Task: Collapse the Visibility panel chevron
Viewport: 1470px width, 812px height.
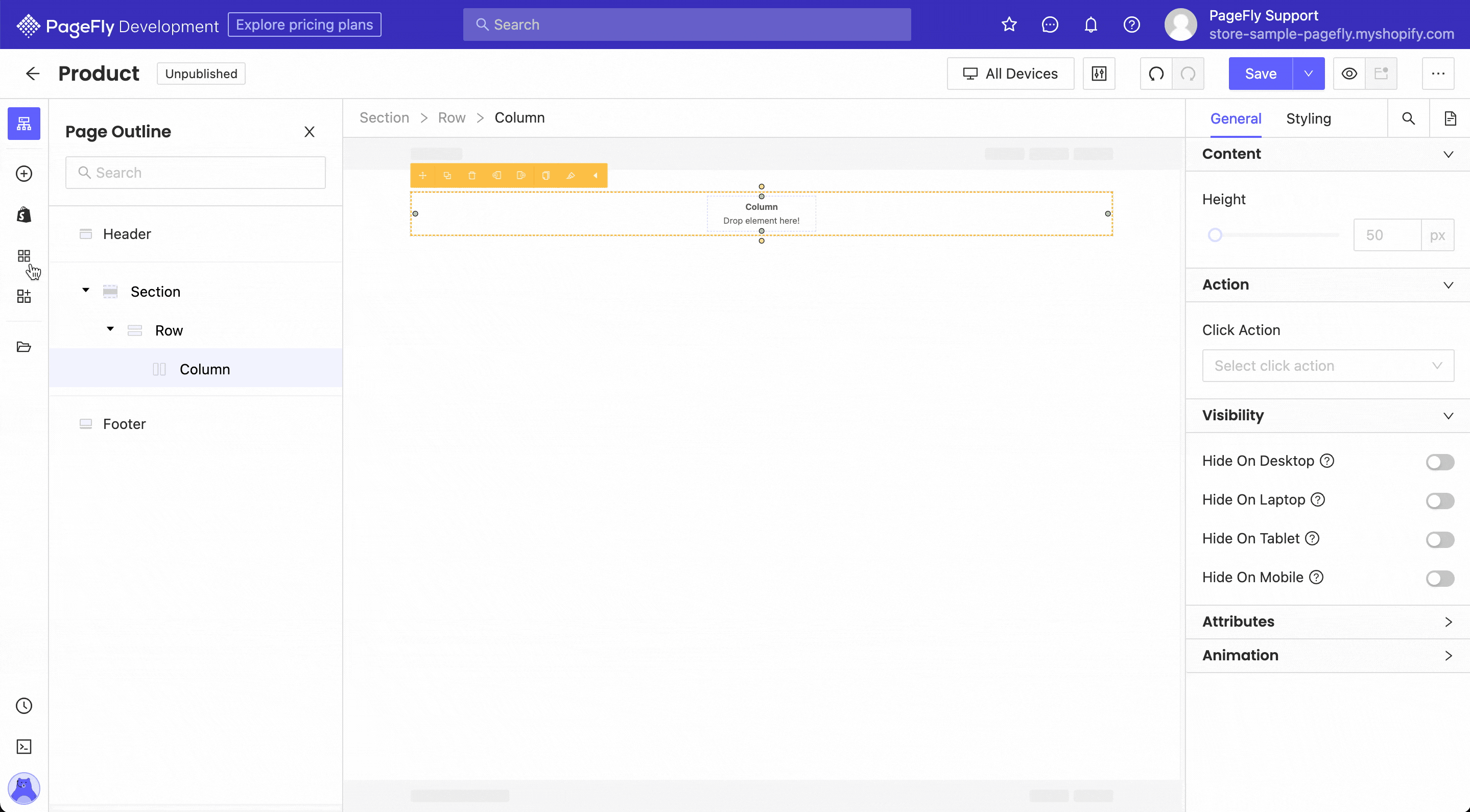Action: (x=1449, y=416)
